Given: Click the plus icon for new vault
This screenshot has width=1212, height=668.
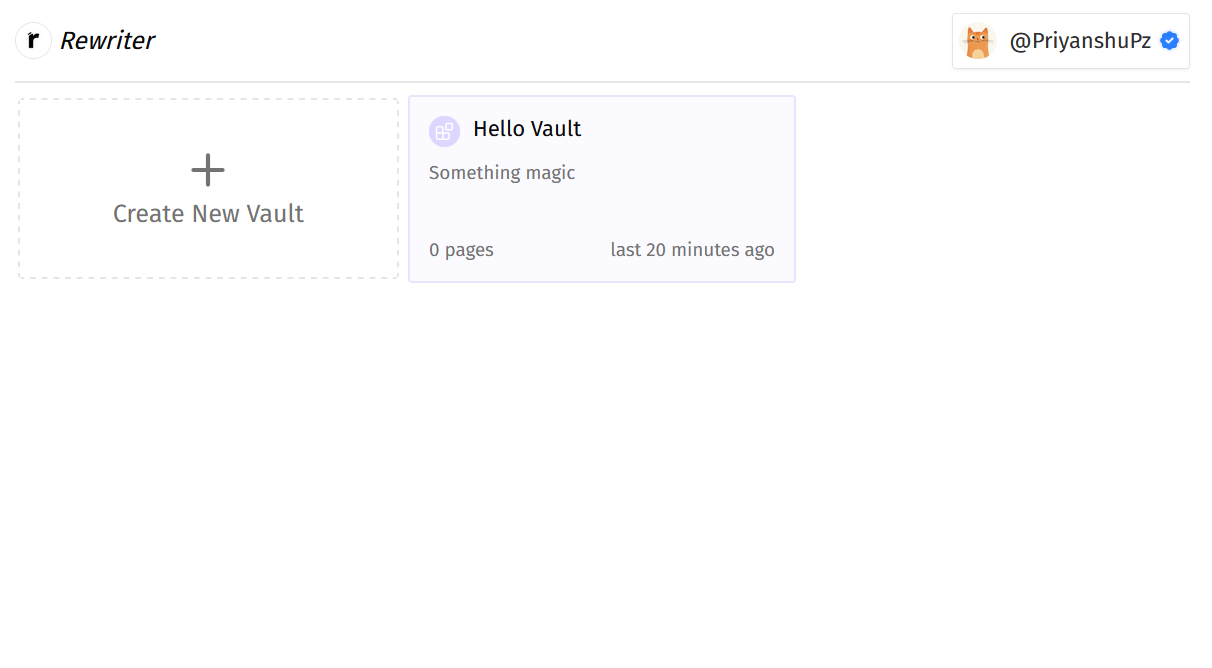Looking at the screenshot, I should tap(208, 170).
